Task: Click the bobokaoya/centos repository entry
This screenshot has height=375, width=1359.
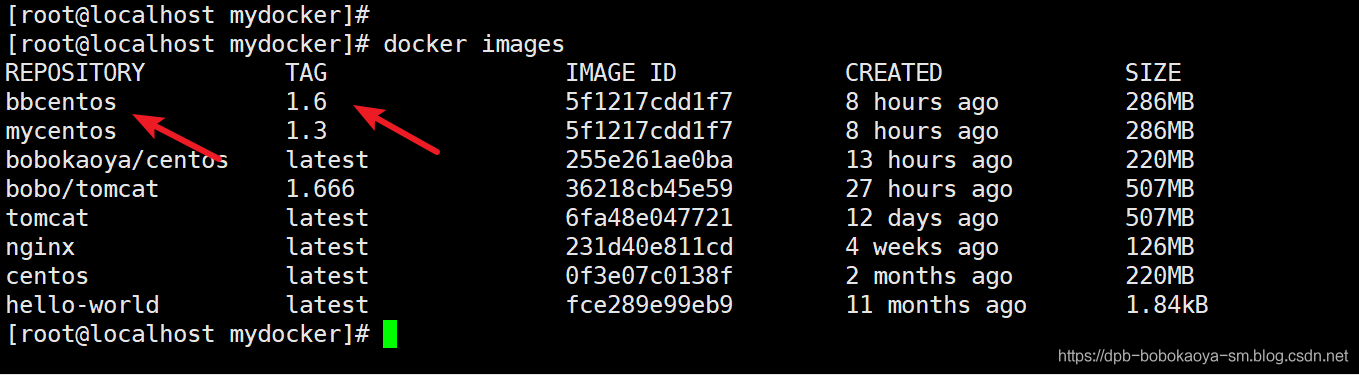Action: click(117, 160)
